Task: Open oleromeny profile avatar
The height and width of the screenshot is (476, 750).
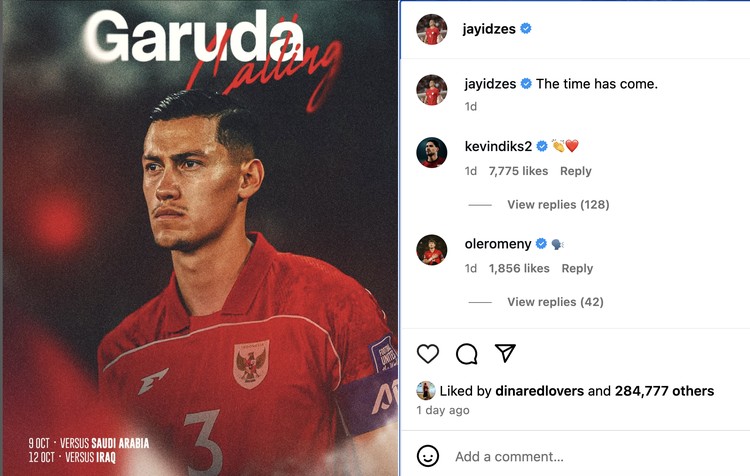Action: tap(431, 250)
